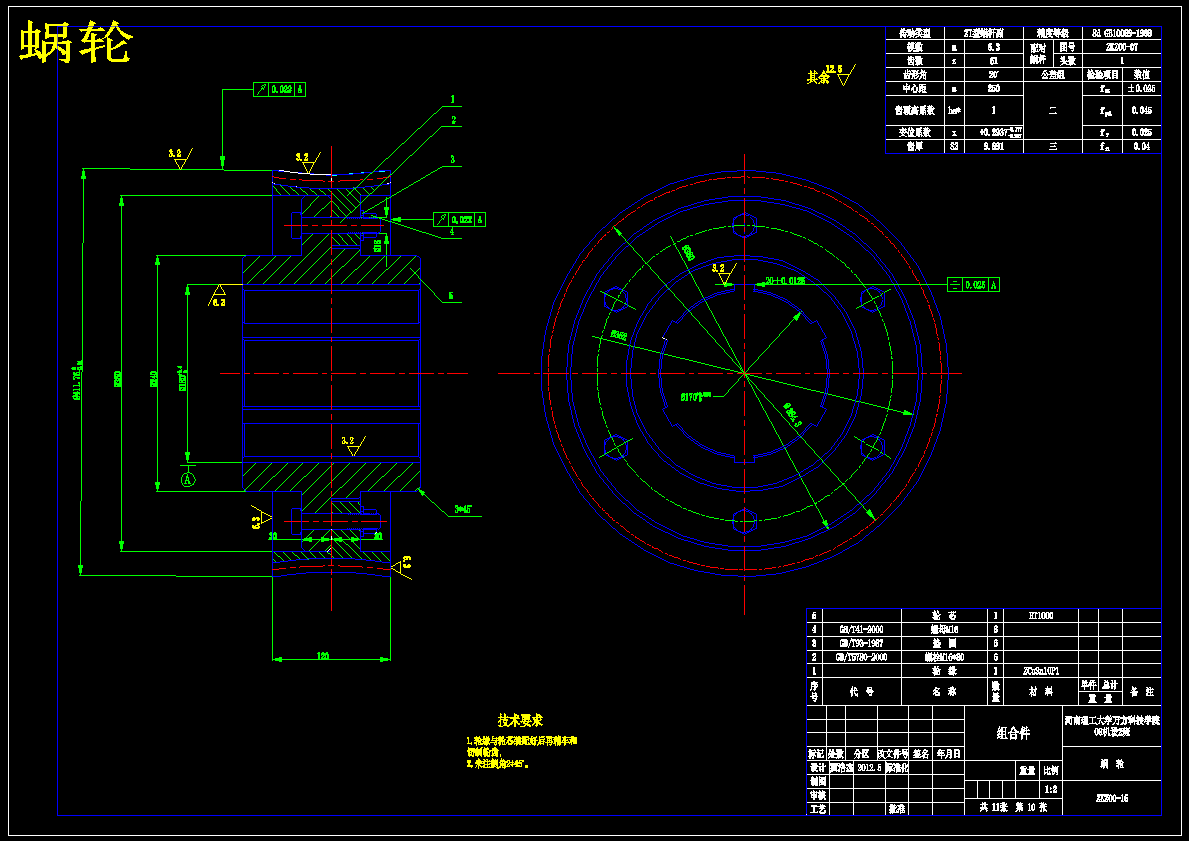This screenshot has height=841, width=1189.
Task: Click part balloon number 1
Action: tap(453, 99)
